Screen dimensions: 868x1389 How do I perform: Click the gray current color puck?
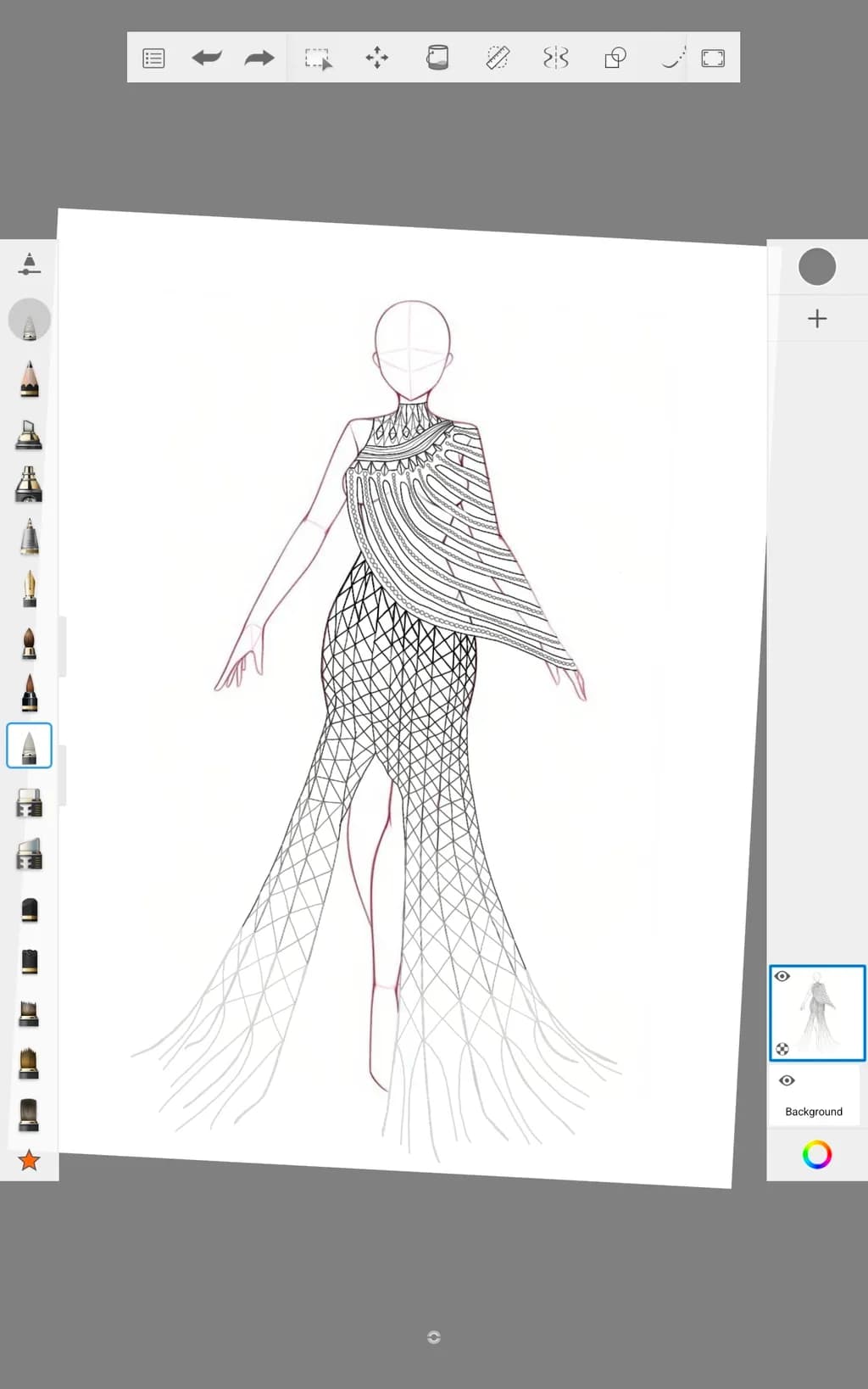pyautogui.click(x=817, y=267)
